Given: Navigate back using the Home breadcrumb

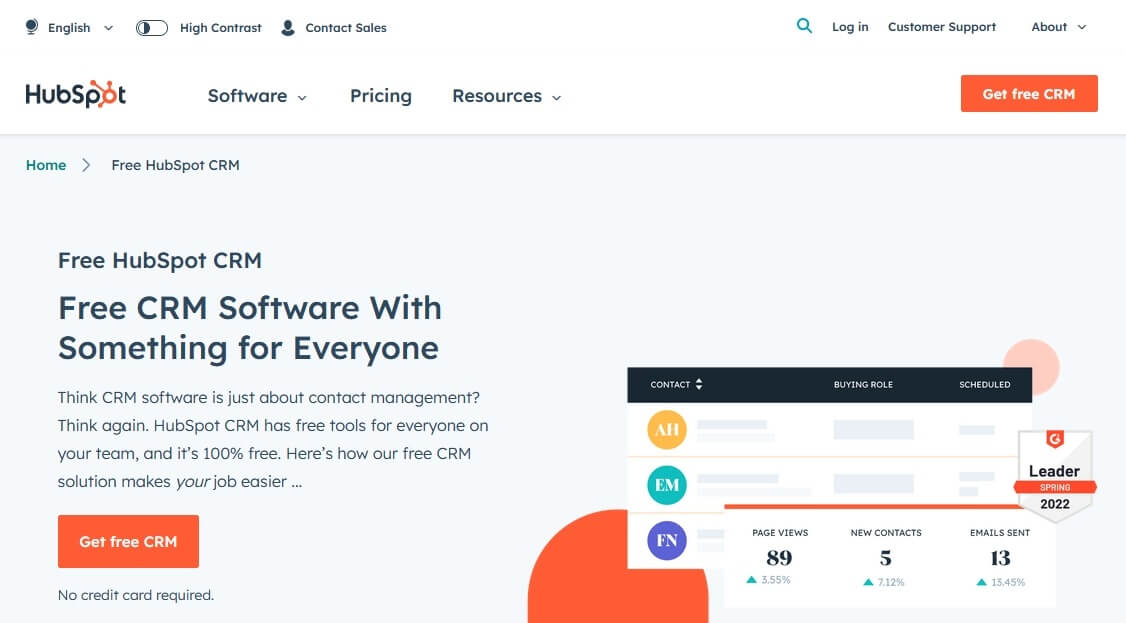Looking at the screenshot, I should click(x=45, y=164).
